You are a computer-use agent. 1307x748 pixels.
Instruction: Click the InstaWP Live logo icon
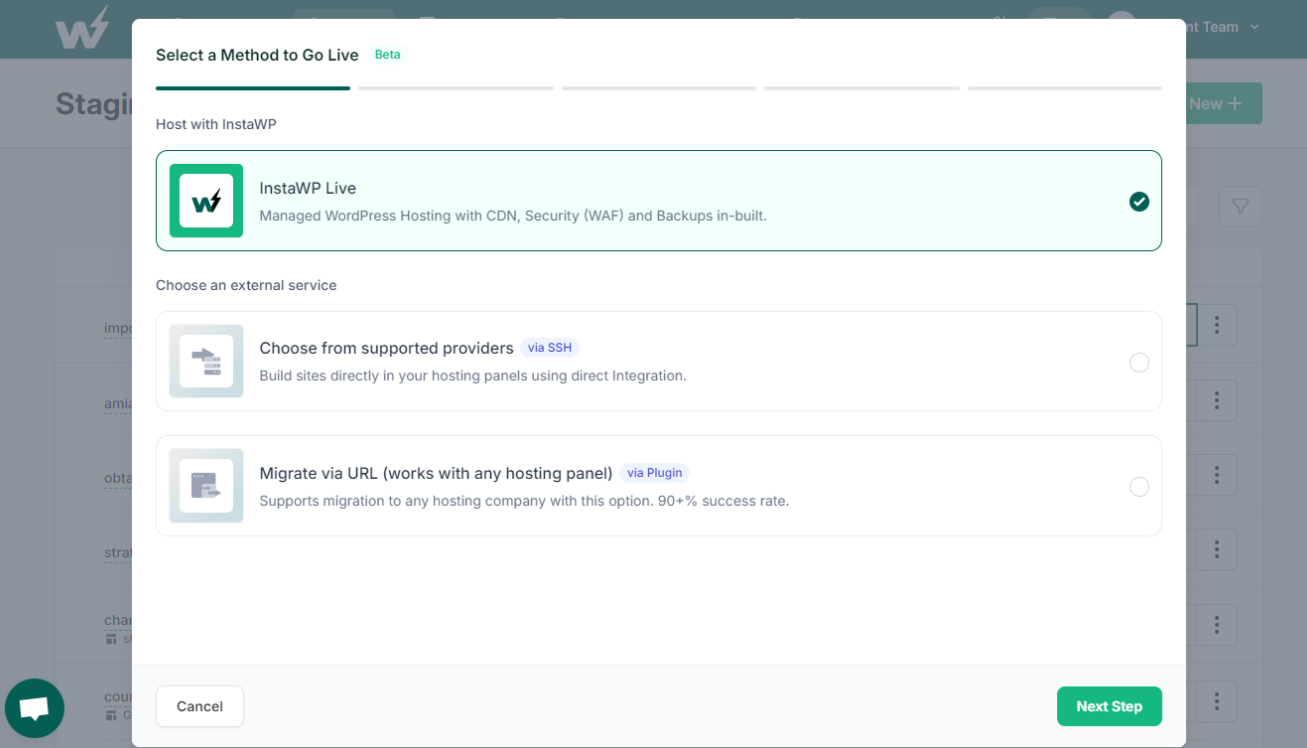206,201
